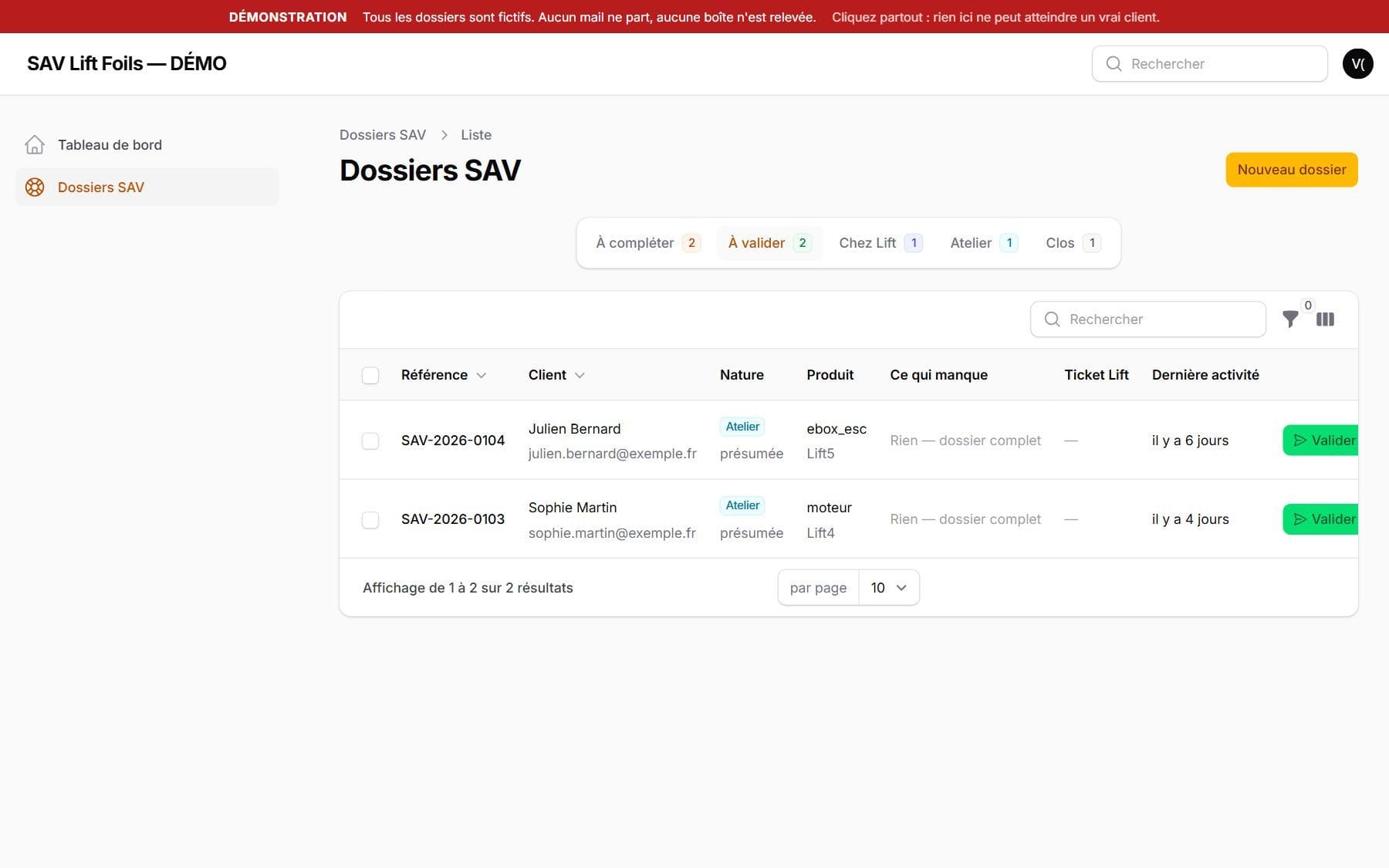Open the SAV-2026-0104 reference
1389x868 pixels.
point(453,441)
